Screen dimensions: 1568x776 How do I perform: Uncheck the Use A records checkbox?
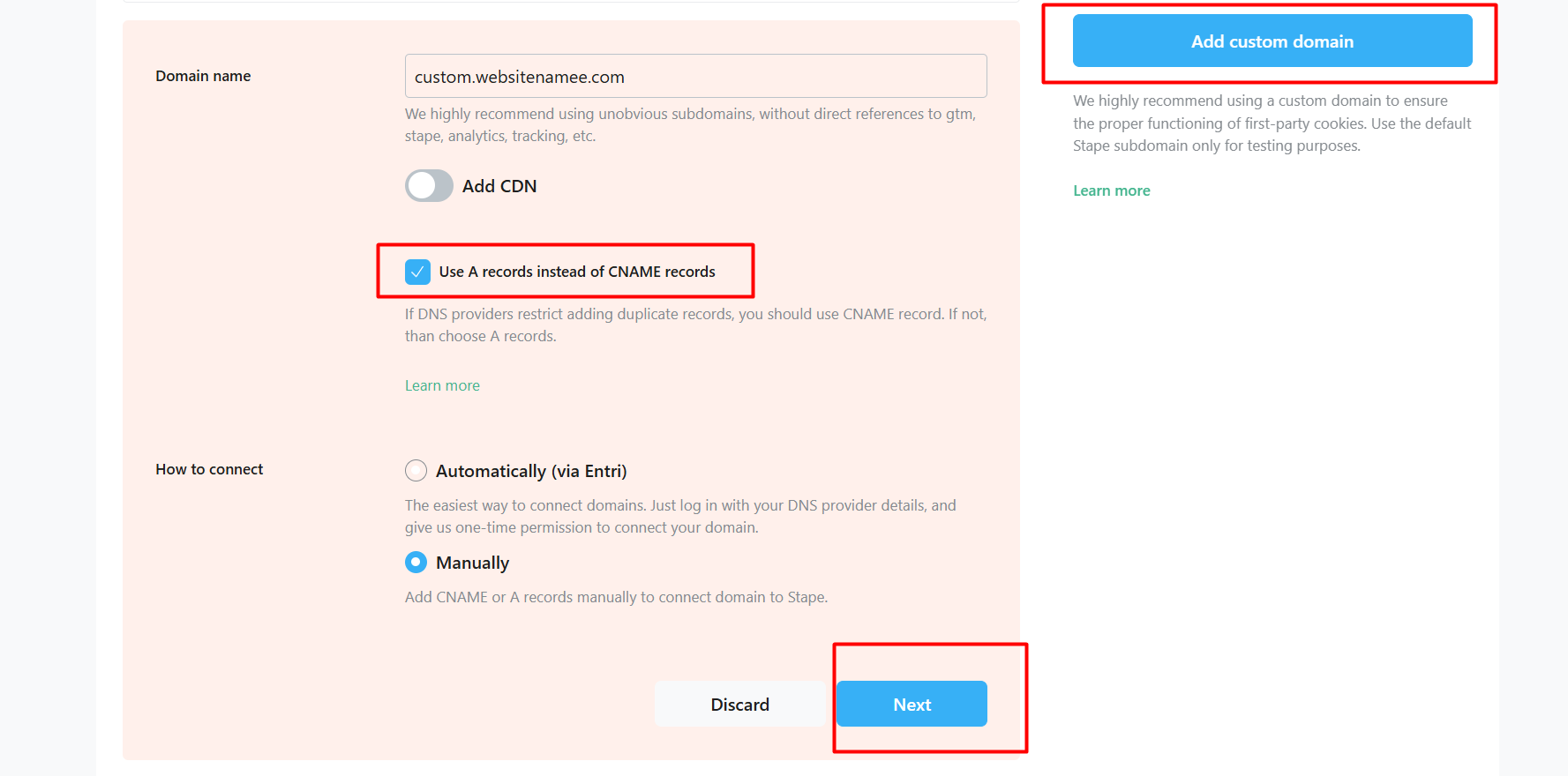click(x=417, y=272)
